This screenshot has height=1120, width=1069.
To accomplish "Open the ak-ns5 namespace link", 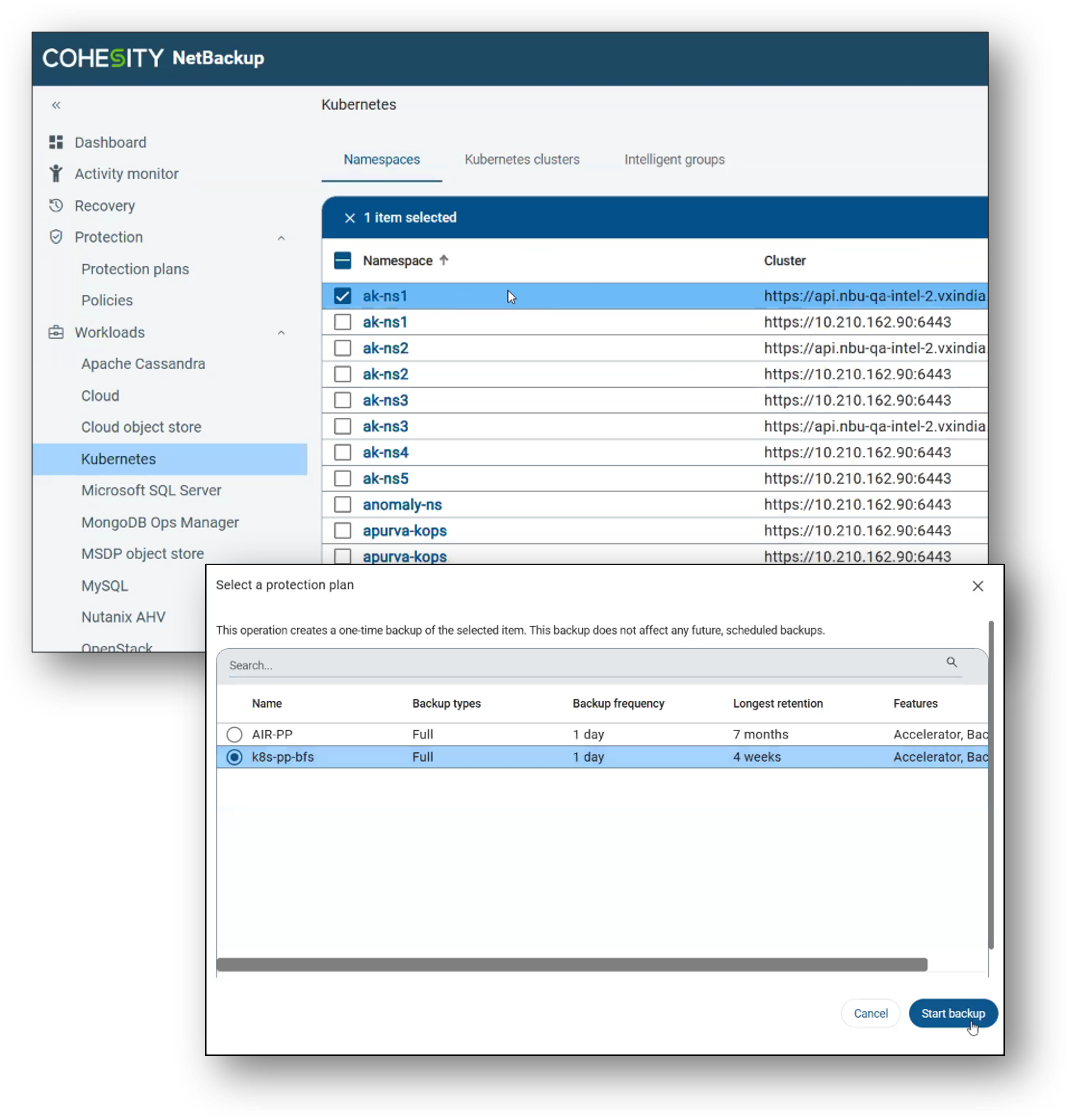I will pos(386,478).
